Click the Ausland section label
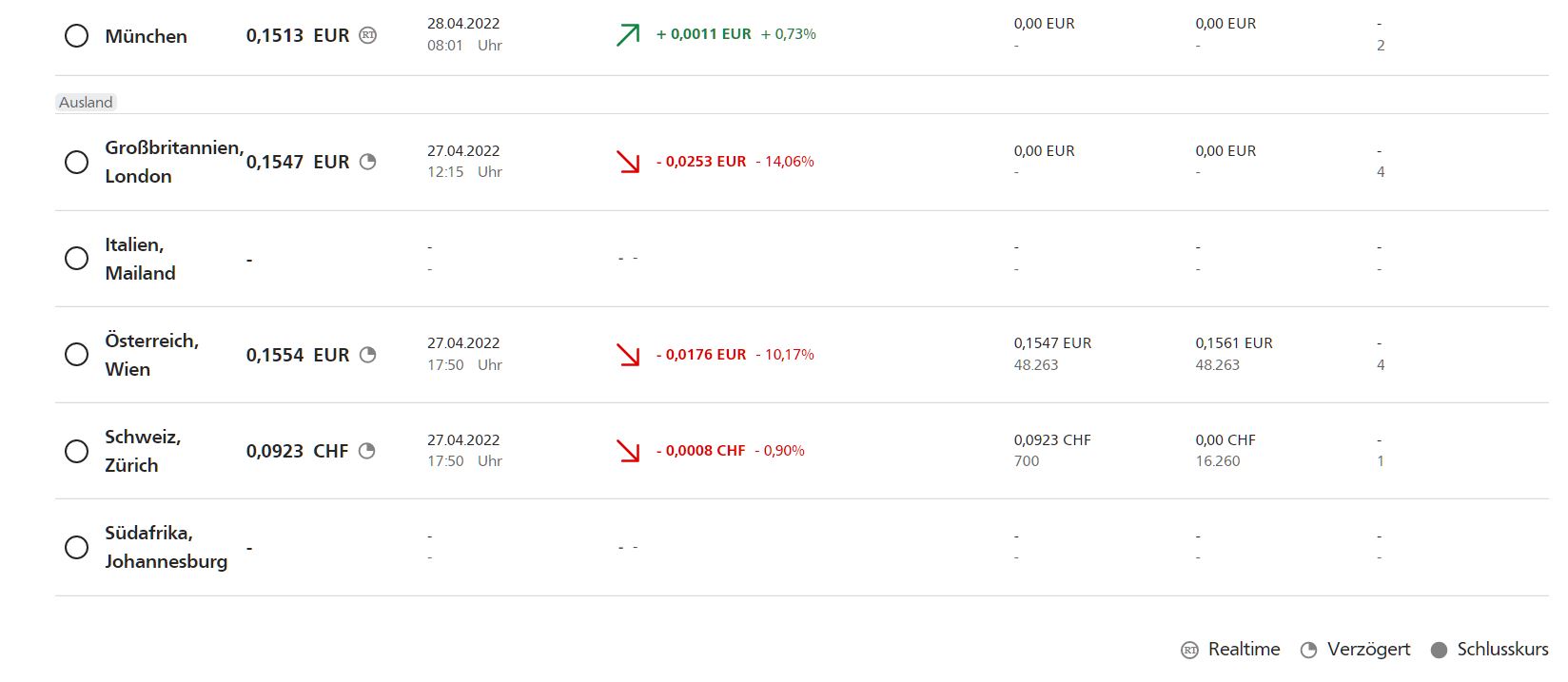1568x682 pixels. coord(86,102)
